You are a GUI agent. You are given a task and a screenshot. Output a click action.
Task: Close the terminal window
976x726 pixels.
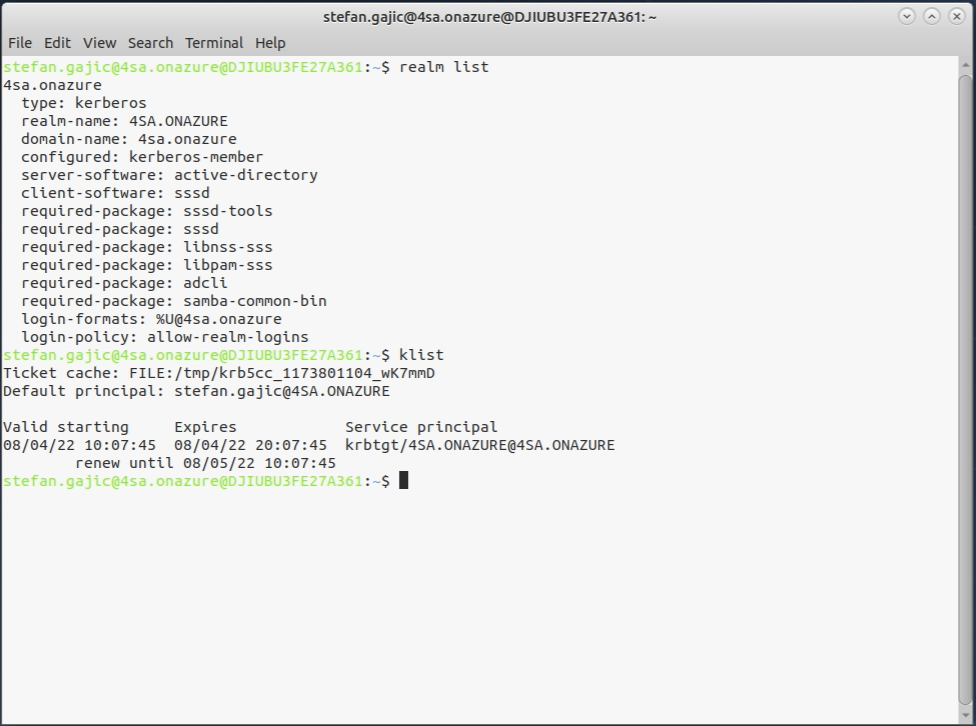coord(955,16)
